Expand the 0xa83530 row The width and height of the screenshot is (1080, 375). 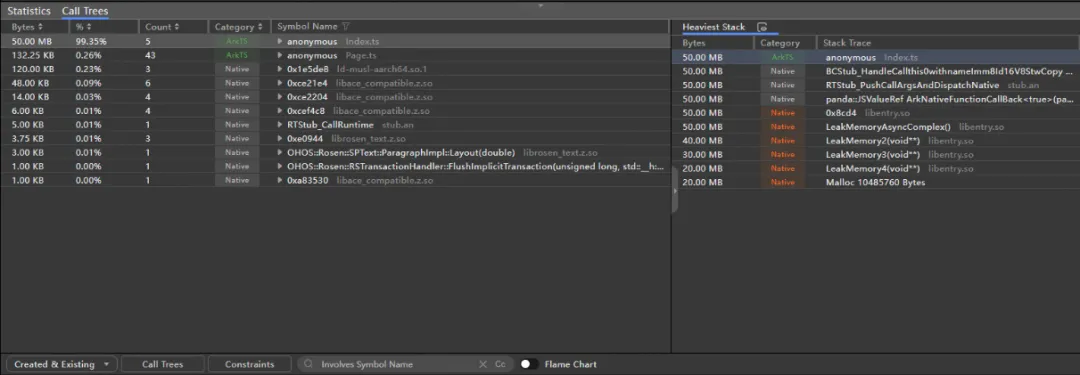280,181
